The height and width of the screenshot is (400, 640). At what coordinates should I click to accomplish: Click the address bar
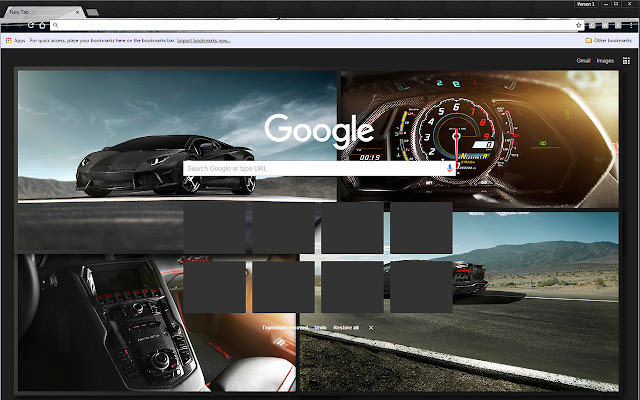point(317,25)
